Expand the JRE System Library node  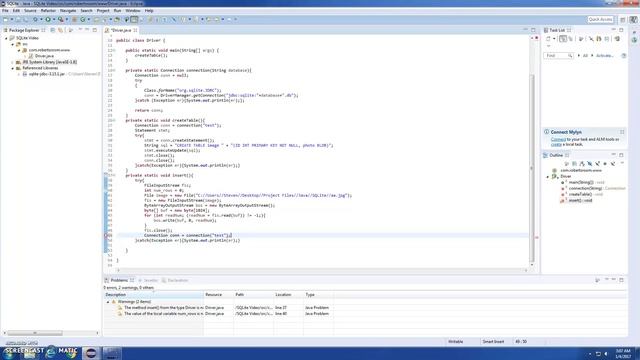click(12, 62)
